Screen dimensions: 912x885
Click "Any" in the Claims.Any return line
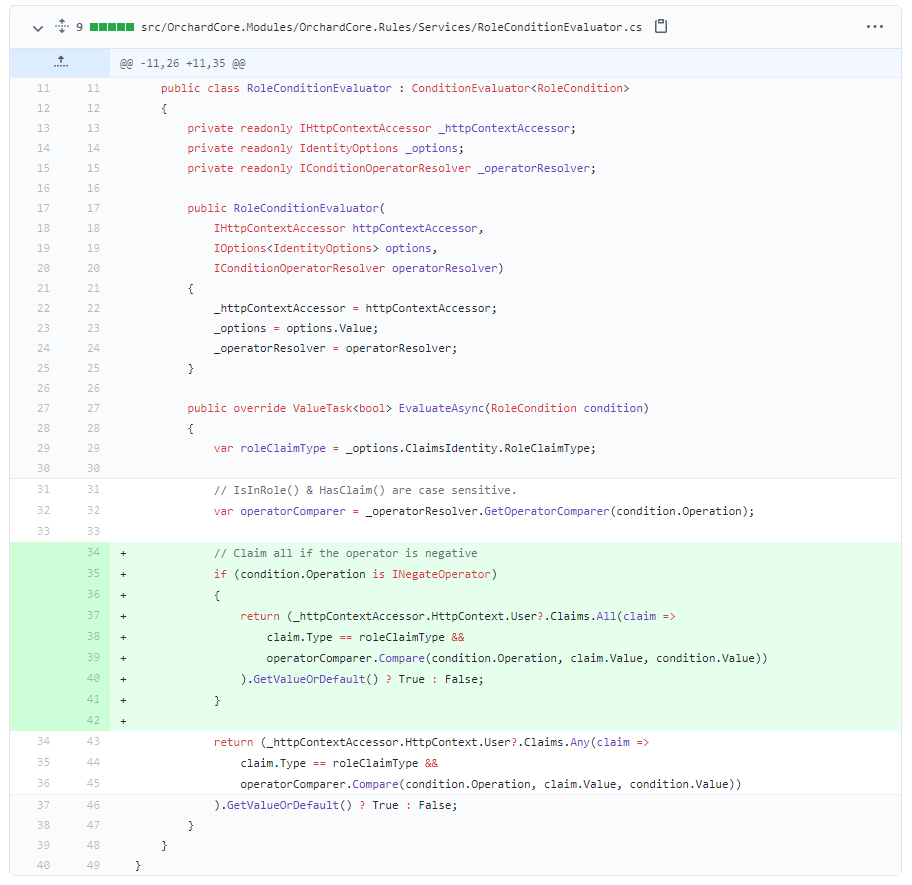tap(580, 742)
